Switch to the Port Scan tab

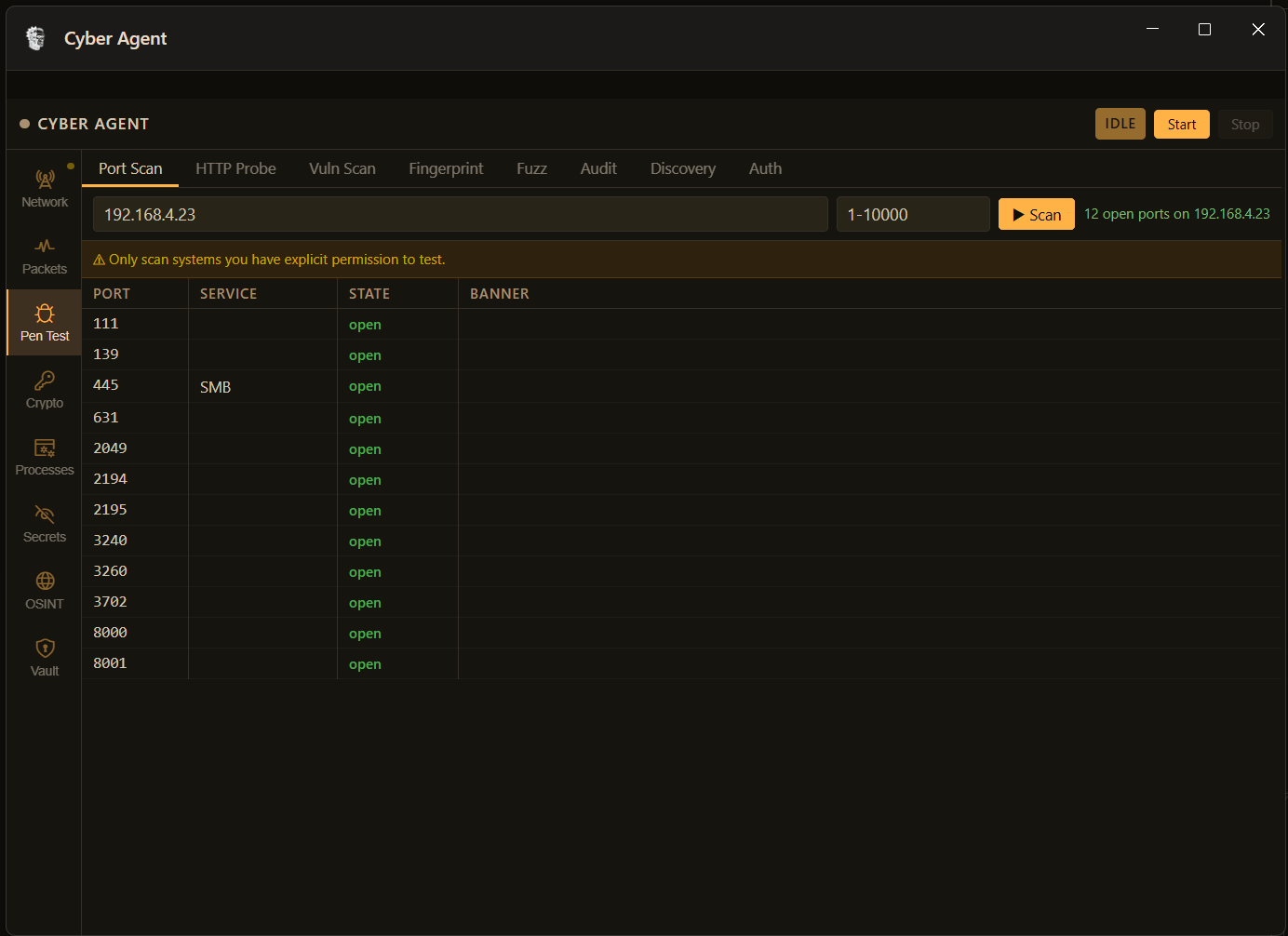130,168
